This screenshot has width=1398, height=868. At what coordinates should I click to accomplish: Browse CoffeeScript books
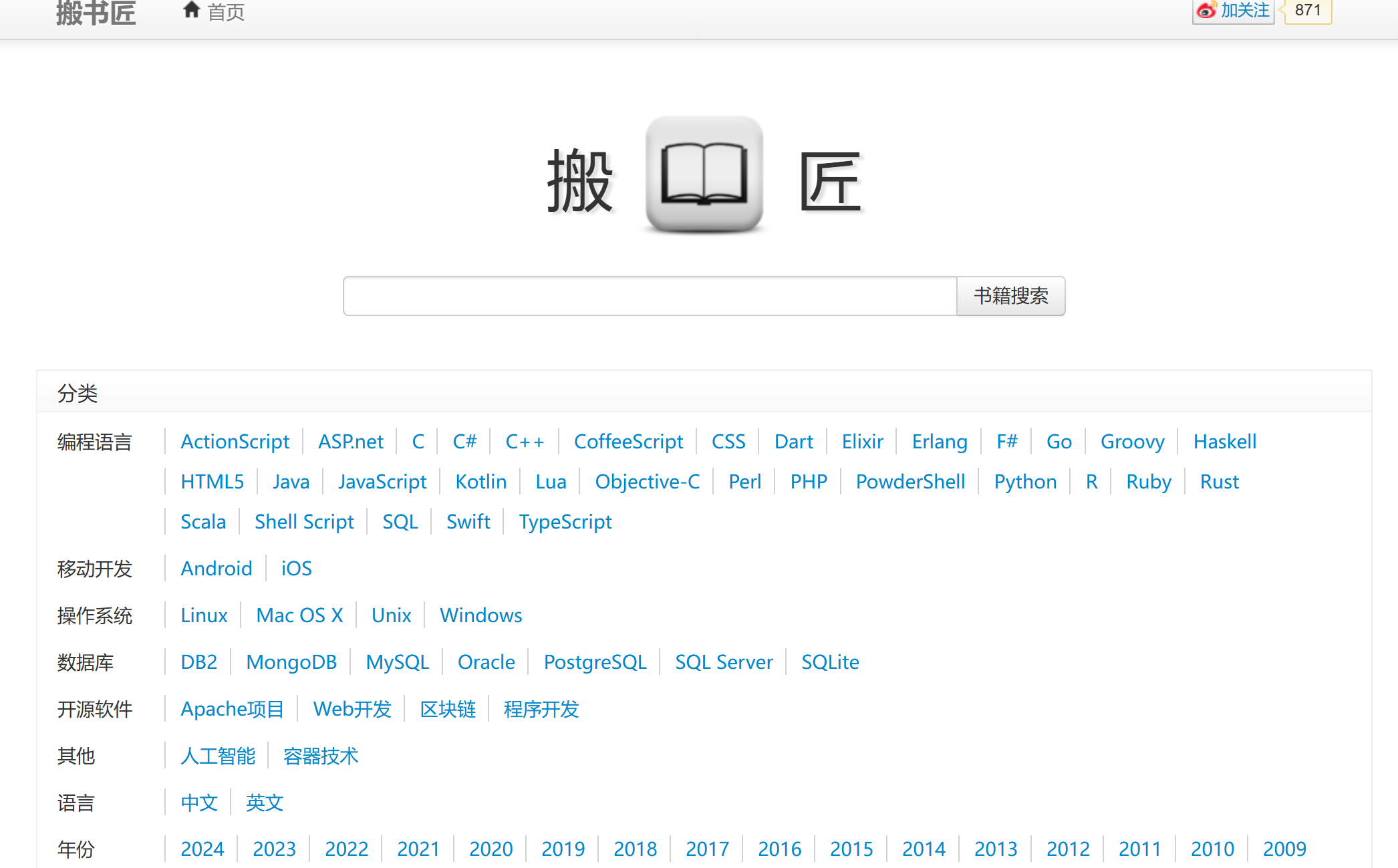[628, 442]
